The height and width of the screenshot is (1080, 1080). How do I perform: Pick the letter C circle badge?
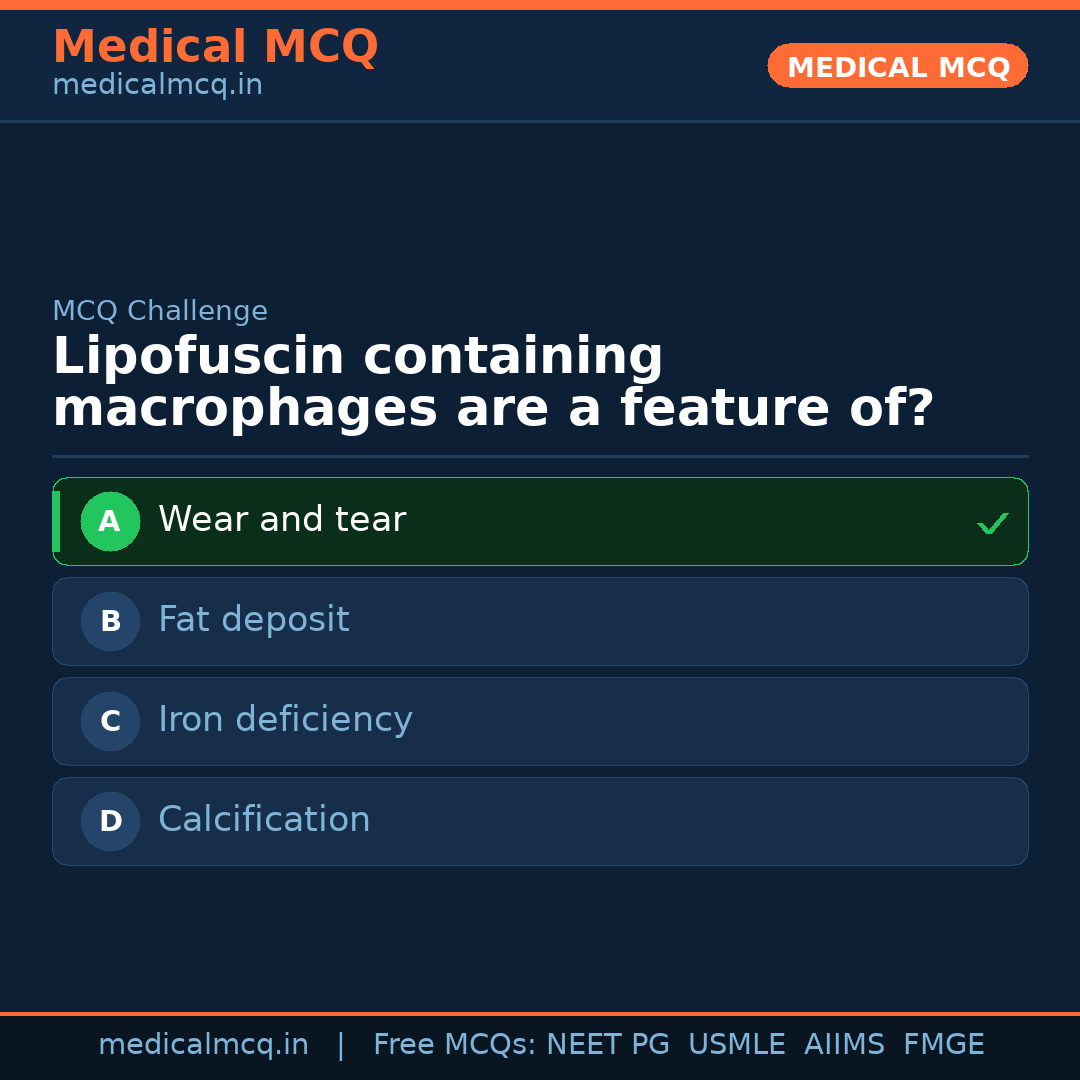pos(110,721)
